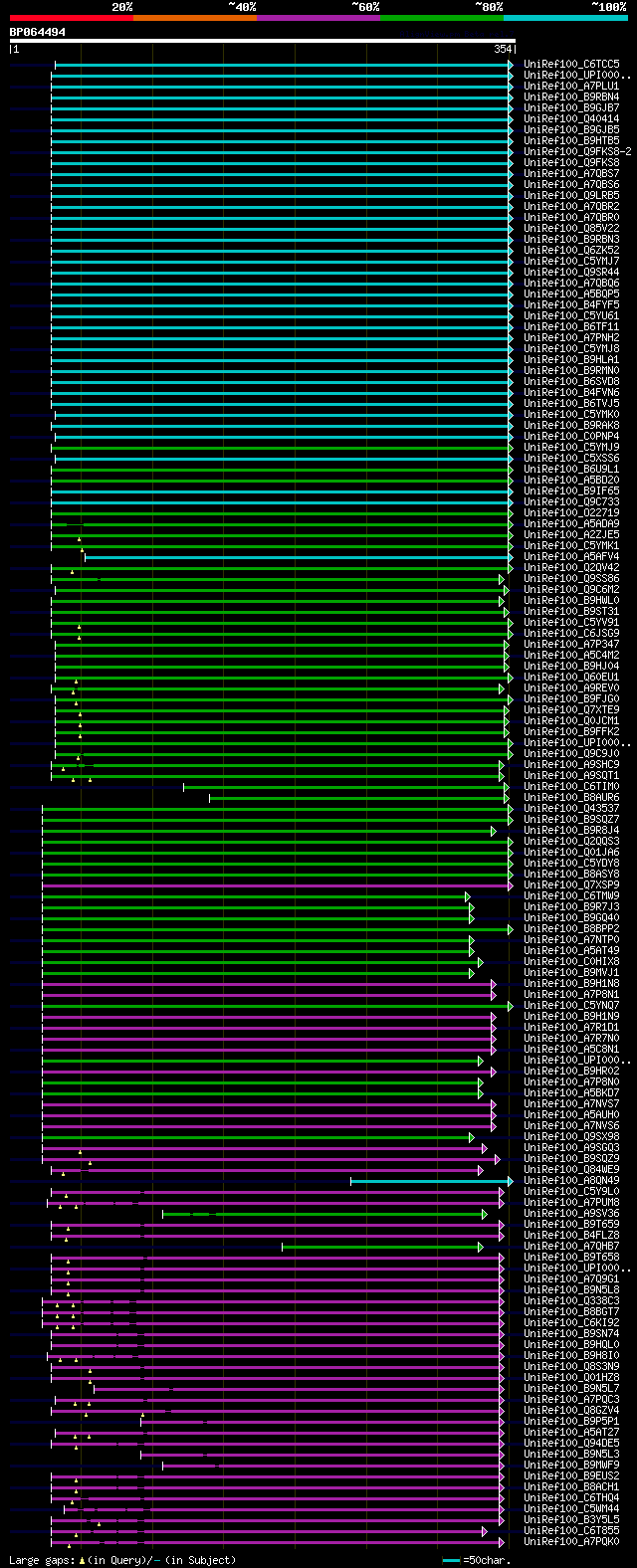This screenshot has width=637, height=1568.
Task: Click the UniRef100_C0HIX8 hit label
Action: tap(571, 961)
